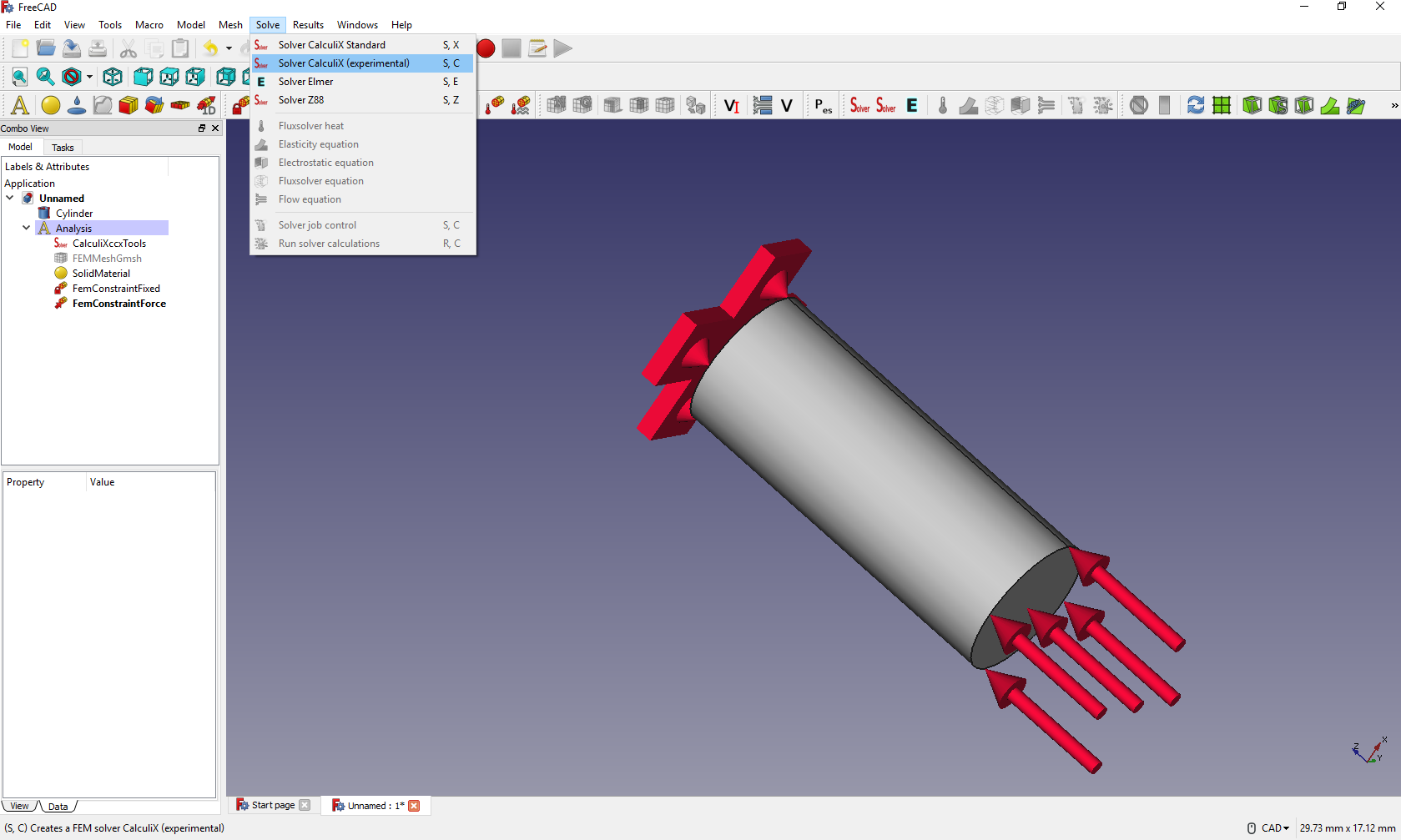Toggle floating of the Combo View panel
Image resolution: width=1401 pixels, height=840 pixels.
pos(202,128)
